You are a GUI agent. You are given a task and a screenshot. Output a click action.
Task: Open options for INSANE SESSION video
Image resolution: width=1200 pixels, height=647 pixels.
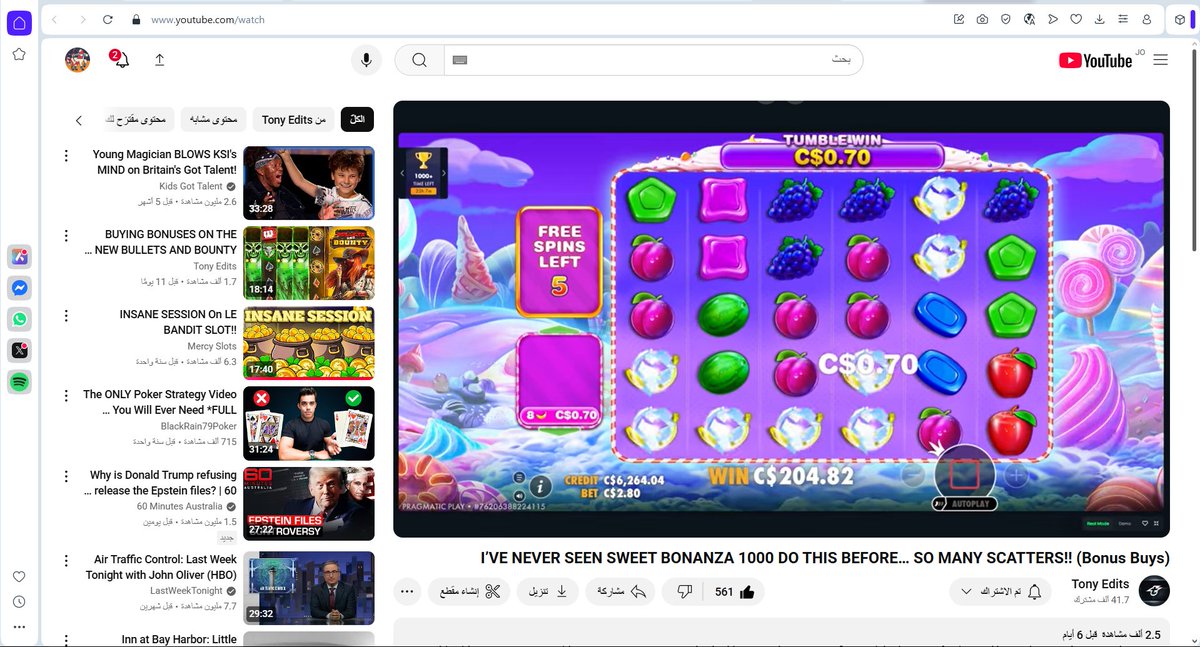(66, 315)
